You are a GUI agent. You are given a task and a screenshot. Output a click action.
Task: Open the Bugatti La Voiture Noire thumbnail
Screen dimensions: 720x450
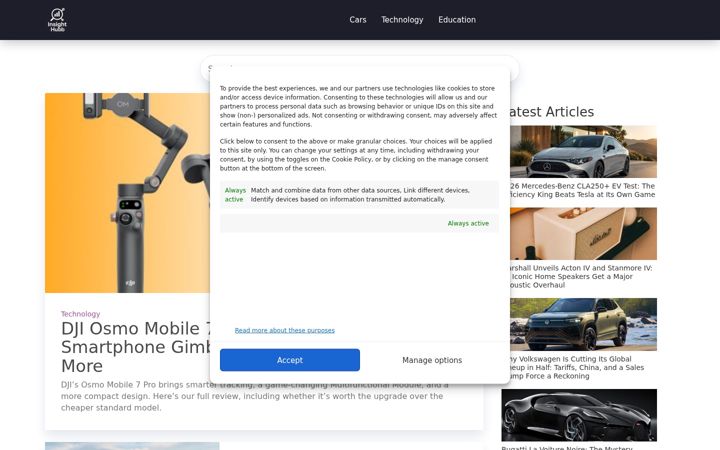(579, 415)
